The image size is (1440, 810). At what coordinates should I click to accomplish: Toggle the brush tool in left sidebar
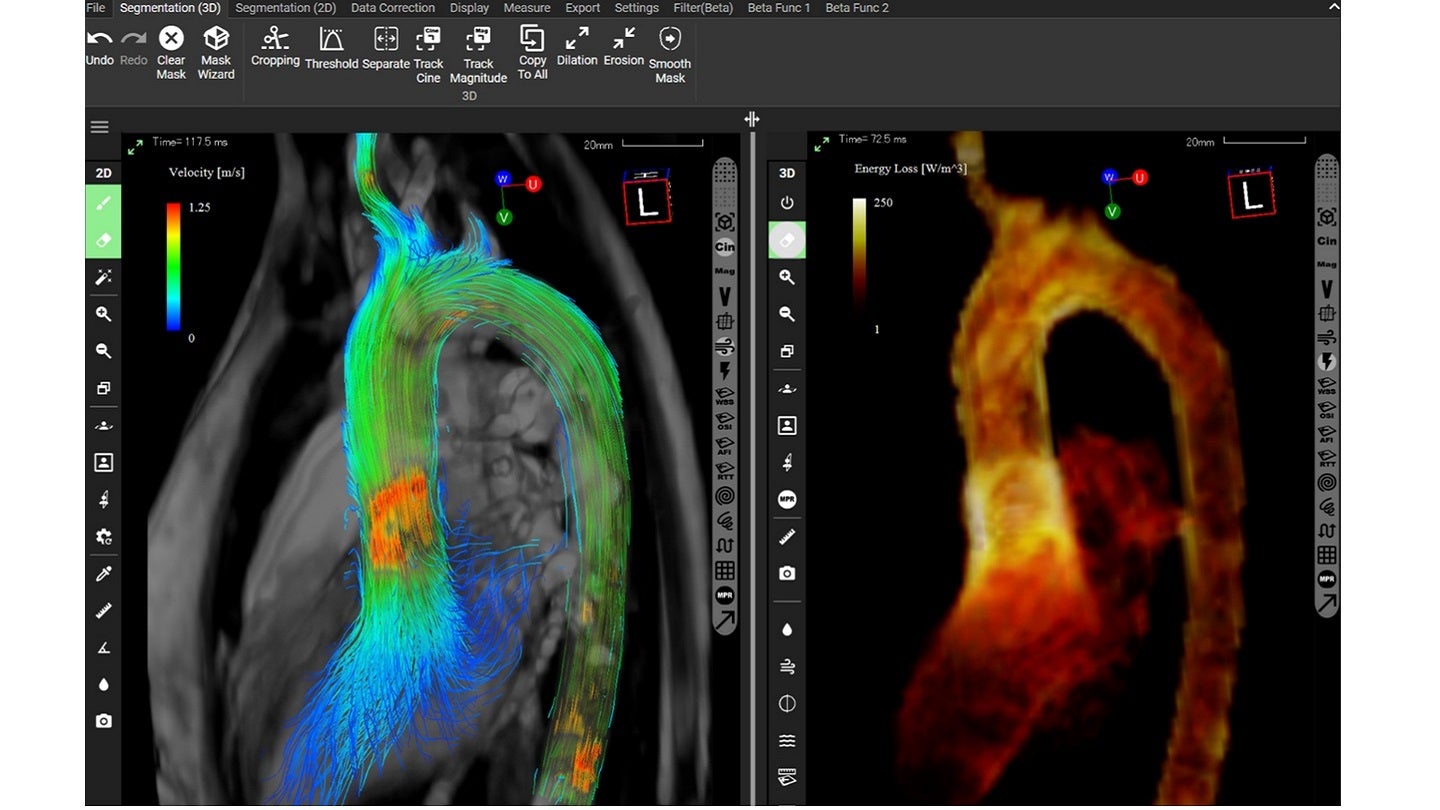(x=103, y=203)
